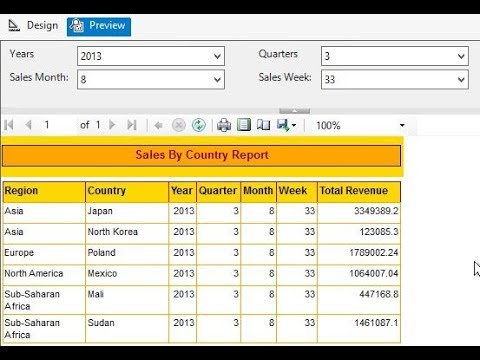Image resolution: width=480 pixels, height=360 pixels.
Task: Select the Mexico country cell
Action: pos(127,275)
